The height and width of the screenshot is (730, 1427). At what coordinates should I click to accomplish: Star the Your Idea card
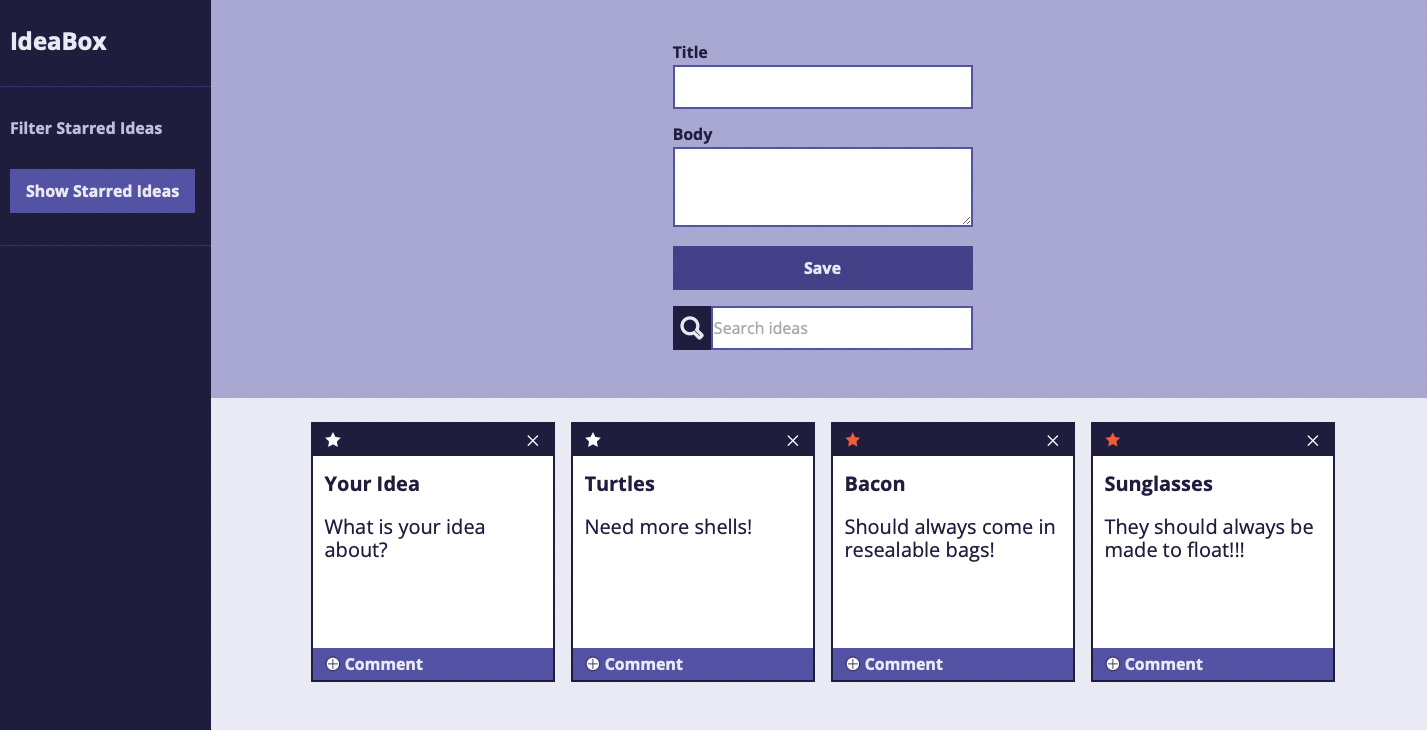point(332,440)
